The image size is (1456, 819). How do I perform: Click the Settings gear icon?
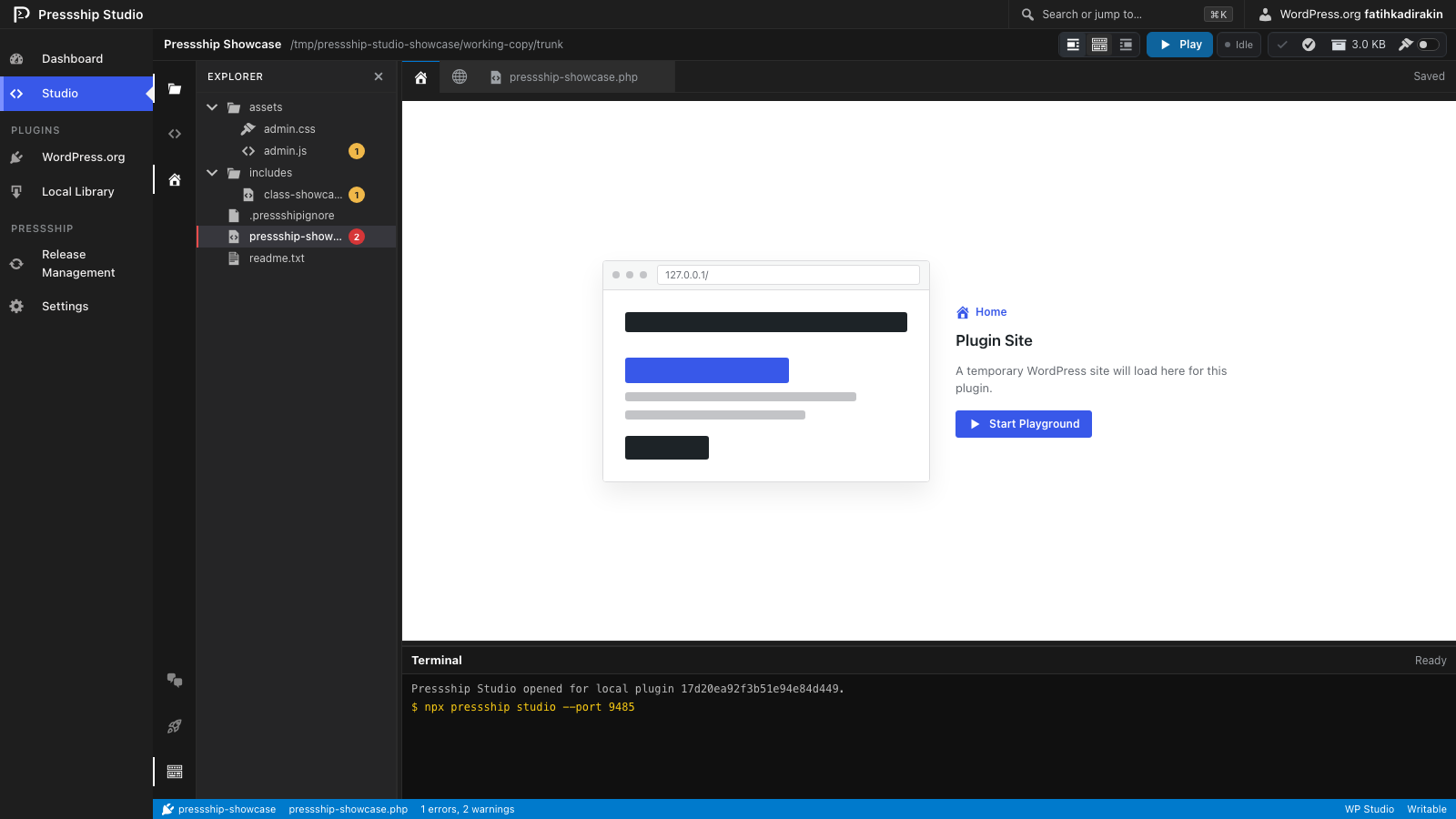coord(16,307)
